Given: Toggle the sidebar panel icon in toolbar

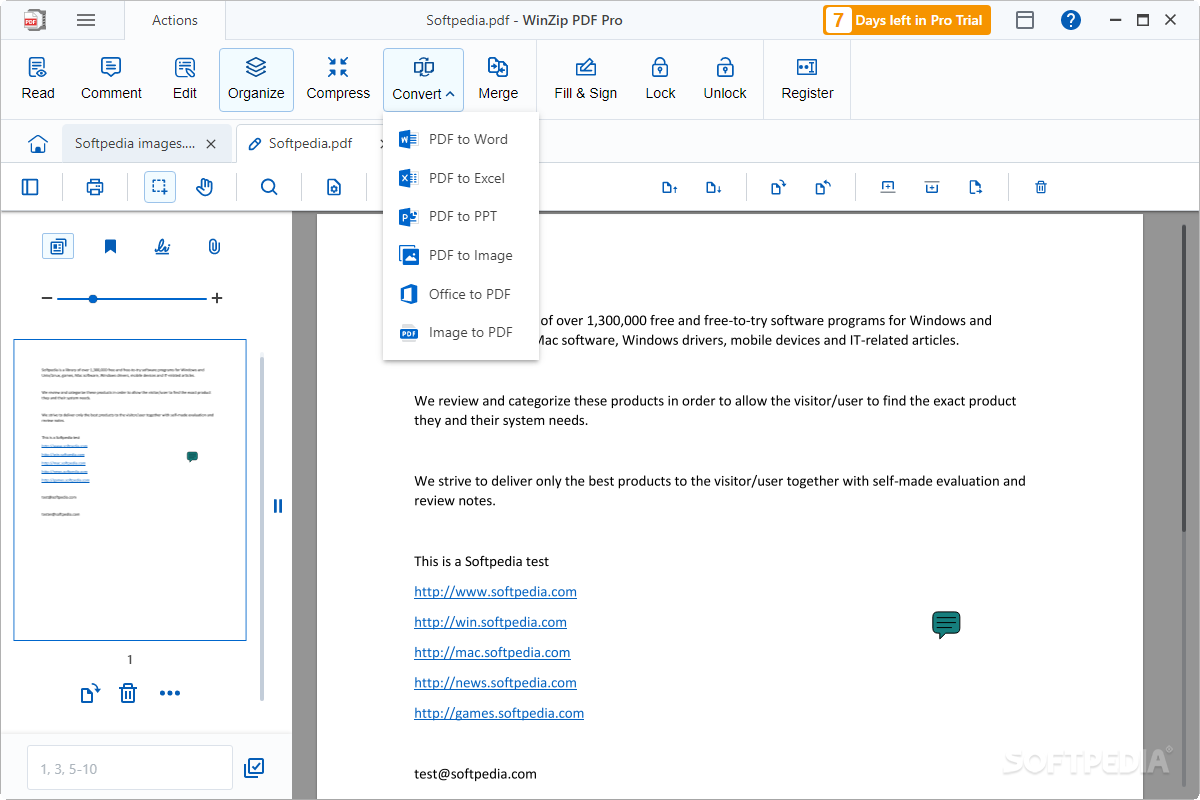Looking at the screenshot, I should point(30,187).
